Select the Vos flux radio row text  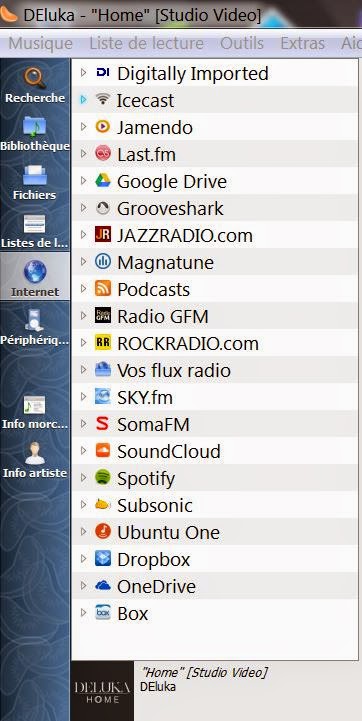tap(174, 371)
